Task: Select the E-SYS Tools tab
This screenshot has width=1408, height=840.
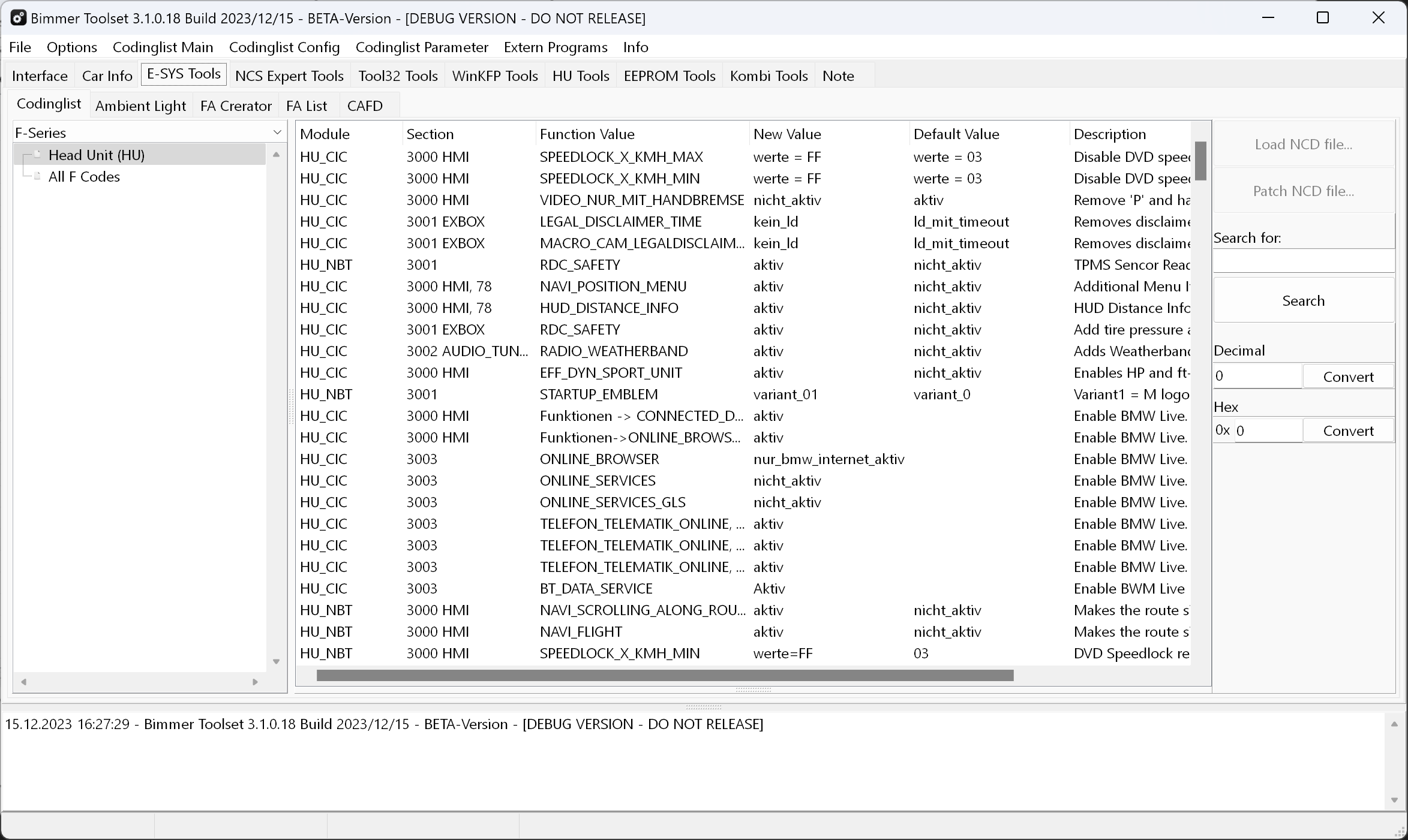Action: click(184, 74)
